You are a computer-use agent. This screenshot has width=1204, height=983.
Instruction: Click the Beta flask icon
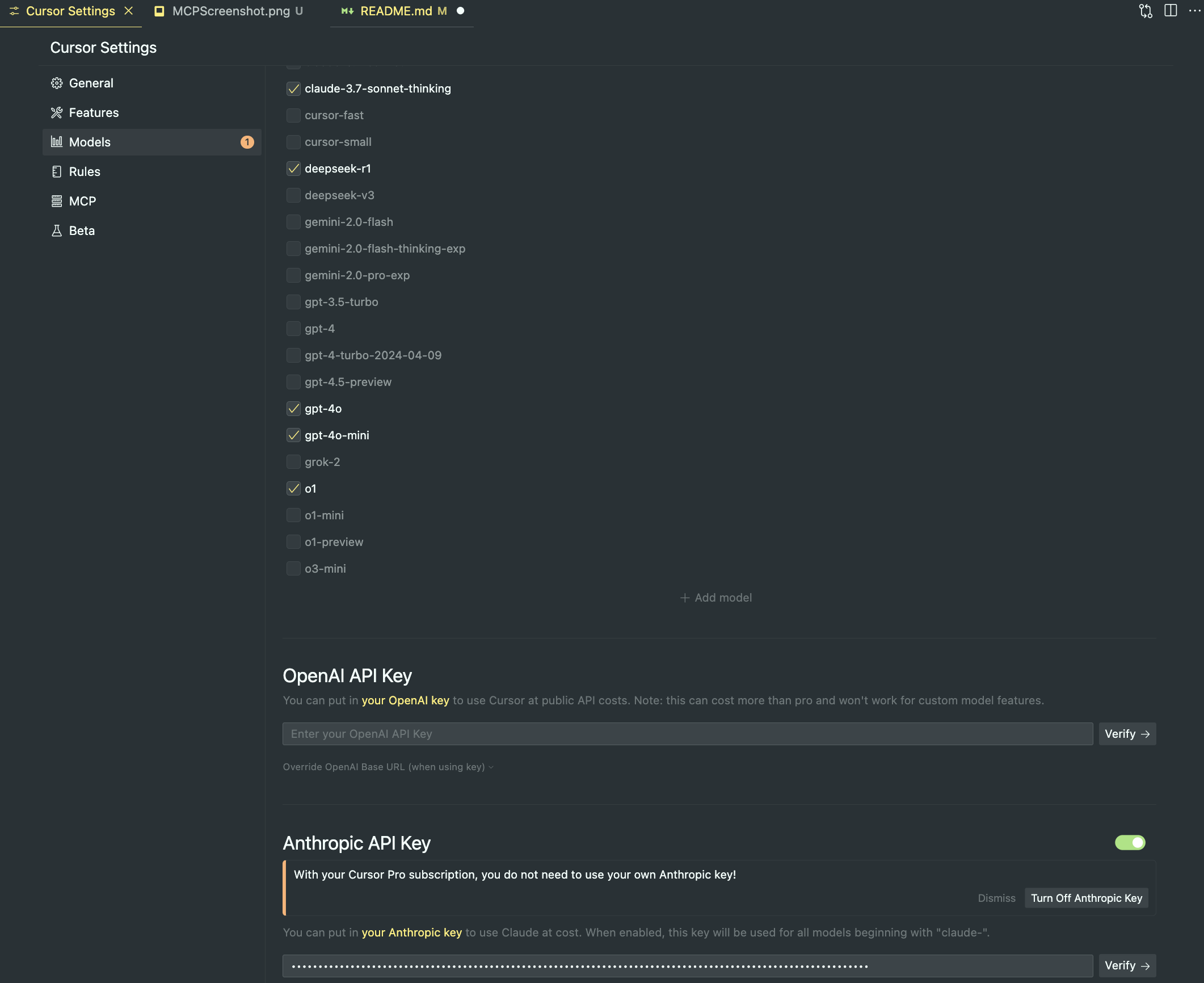(57, 230)
